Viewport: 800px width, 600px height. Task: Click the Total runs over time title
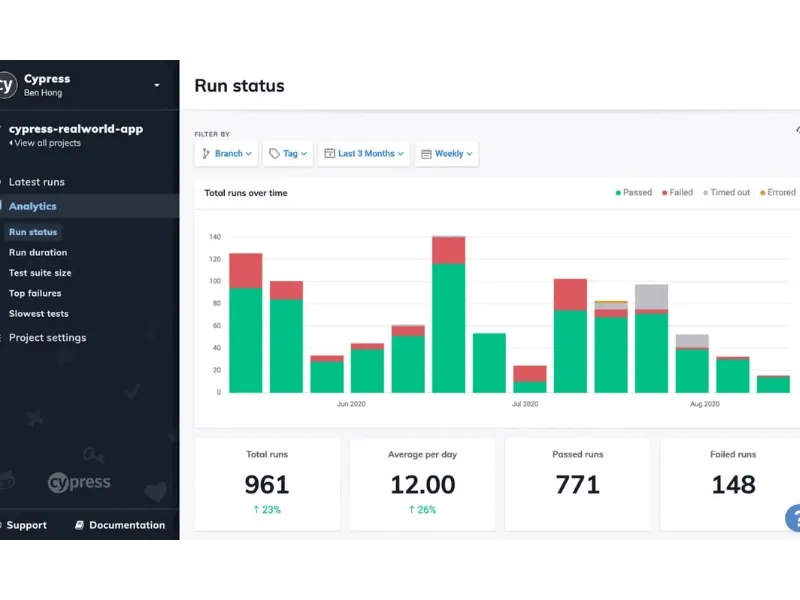point(246,193)
